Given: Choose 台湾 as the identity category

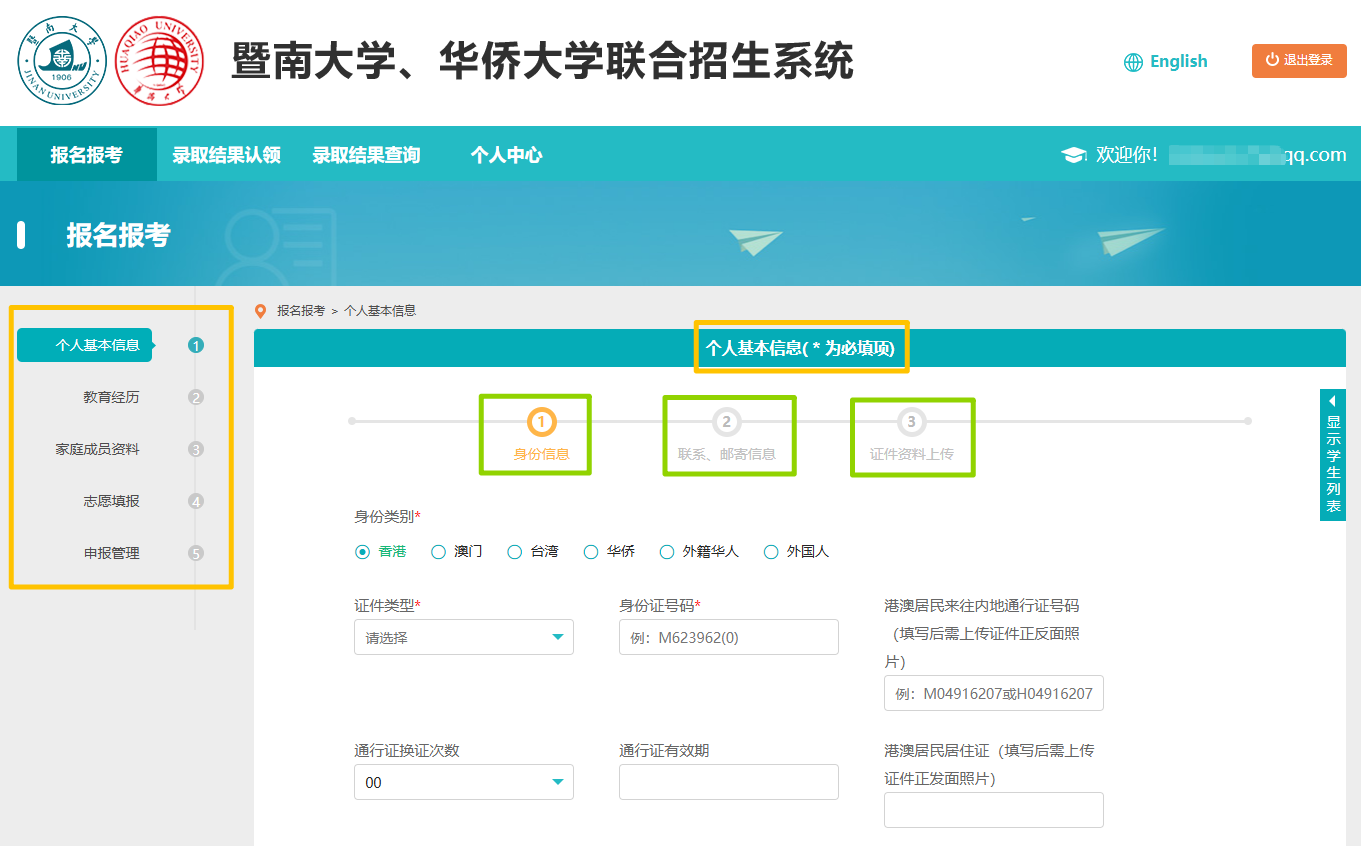Looking at the screenshot, I should 514,551.
